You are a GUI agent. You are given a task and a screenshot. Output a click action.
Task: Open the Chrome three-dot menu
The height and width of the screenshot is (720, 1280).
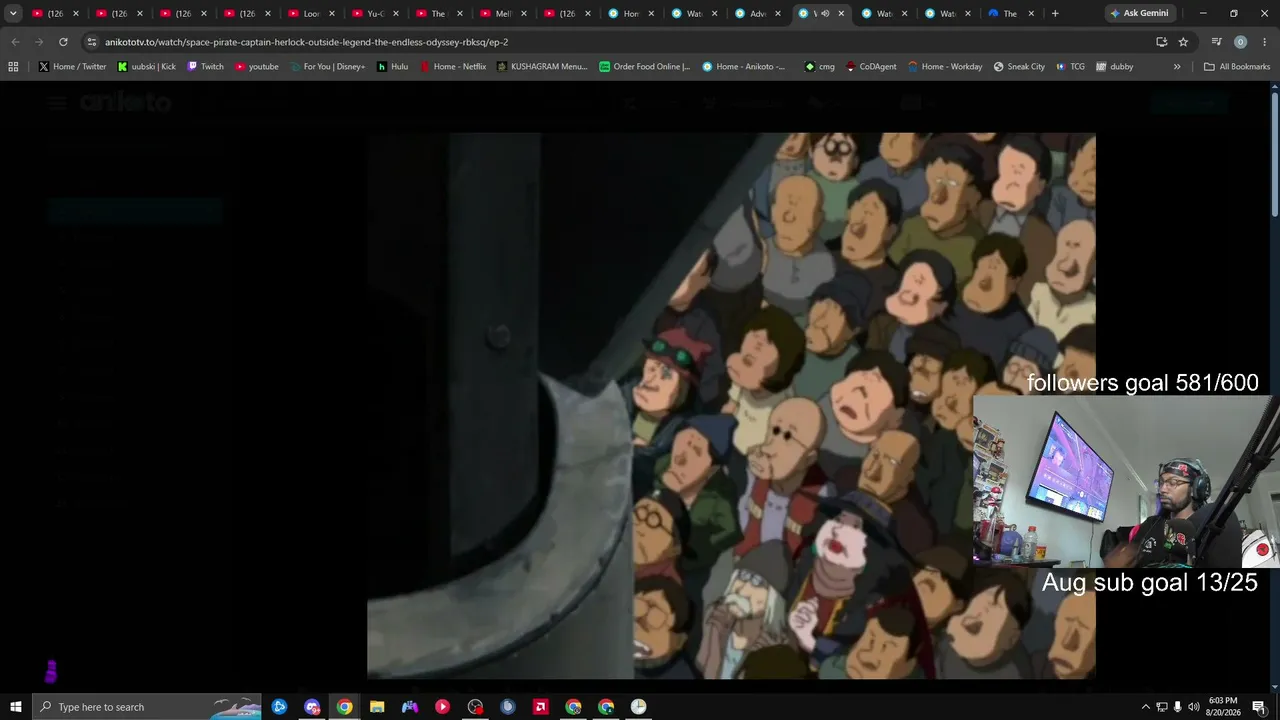pos(1264,42)
